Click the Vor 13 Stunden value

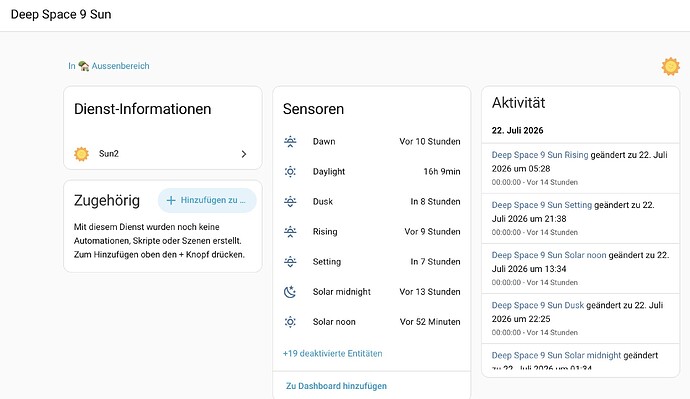[x=430, y=292]
